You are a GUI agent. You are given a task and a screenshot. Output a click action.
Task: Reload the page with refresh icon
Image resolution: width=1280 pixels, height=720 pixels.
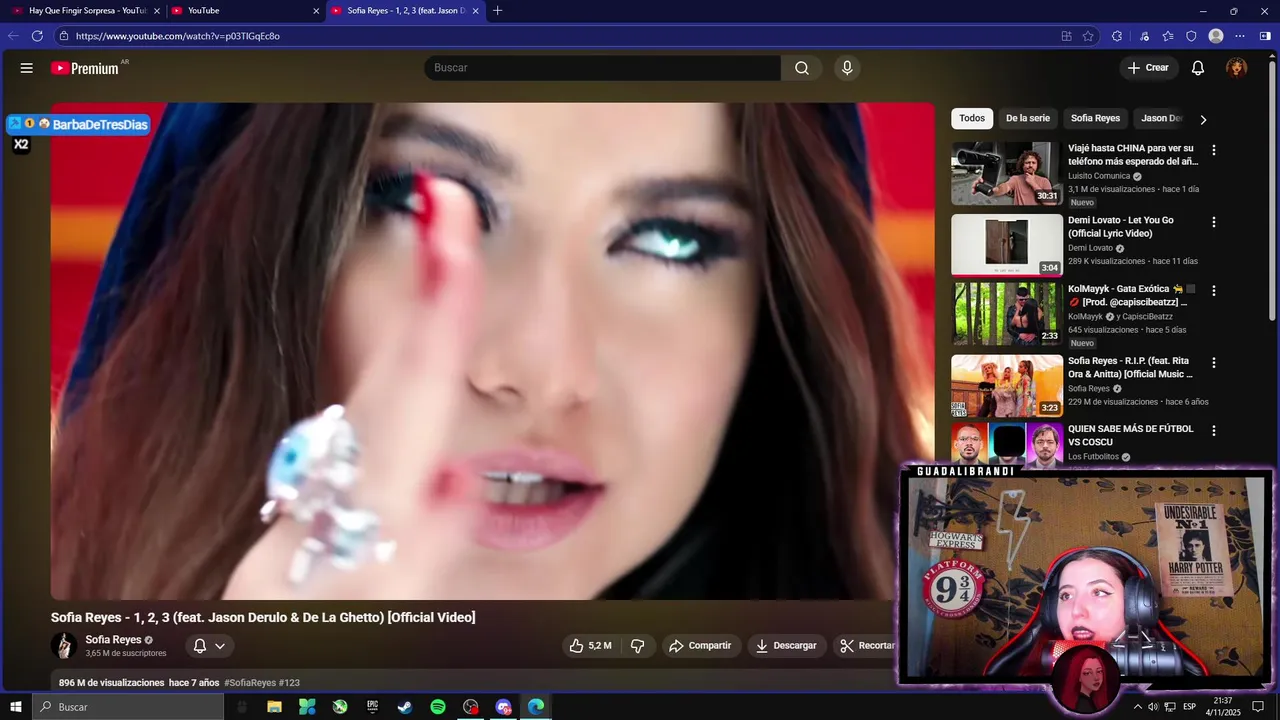(x=37, y=36)
